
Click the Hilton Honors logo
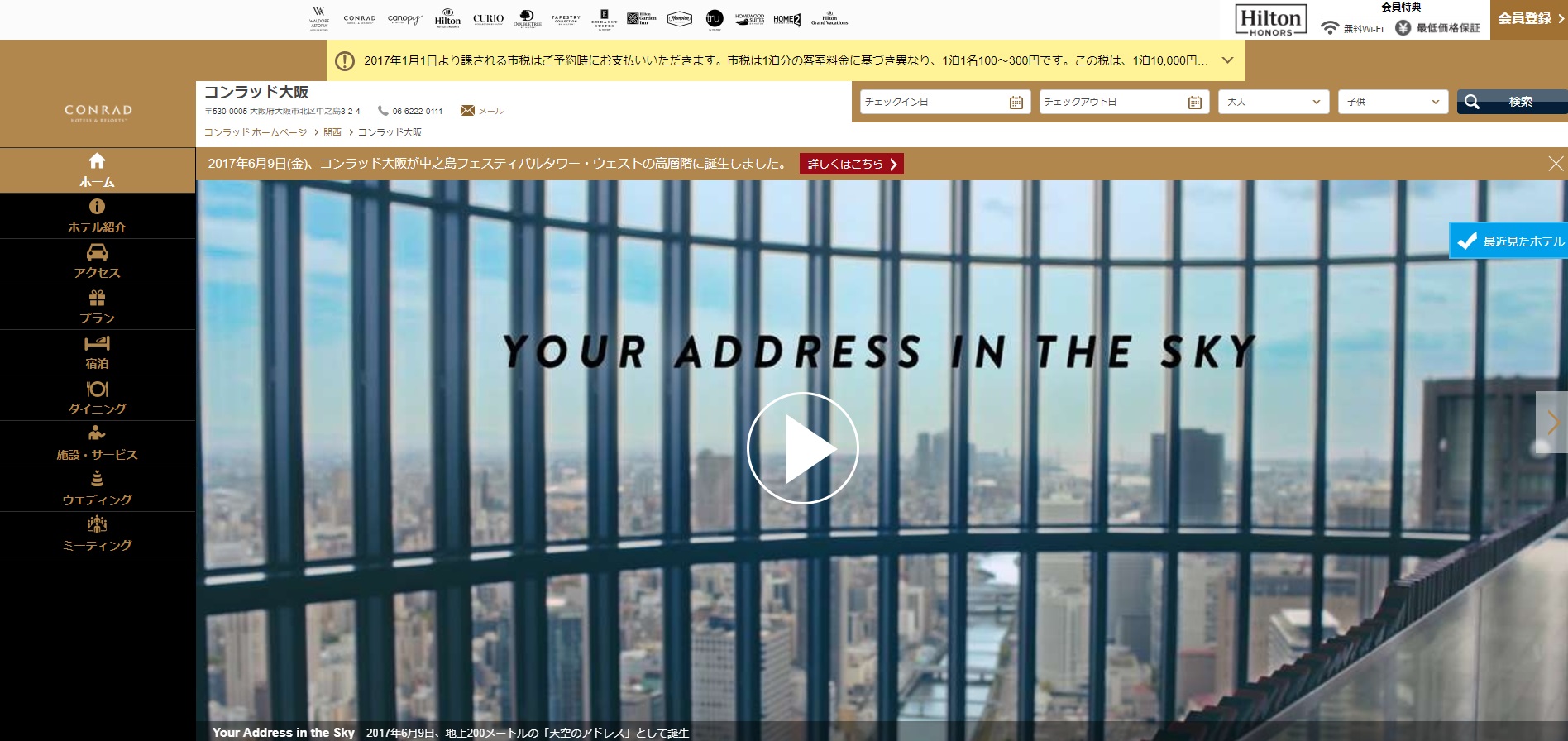point(1271,20)
